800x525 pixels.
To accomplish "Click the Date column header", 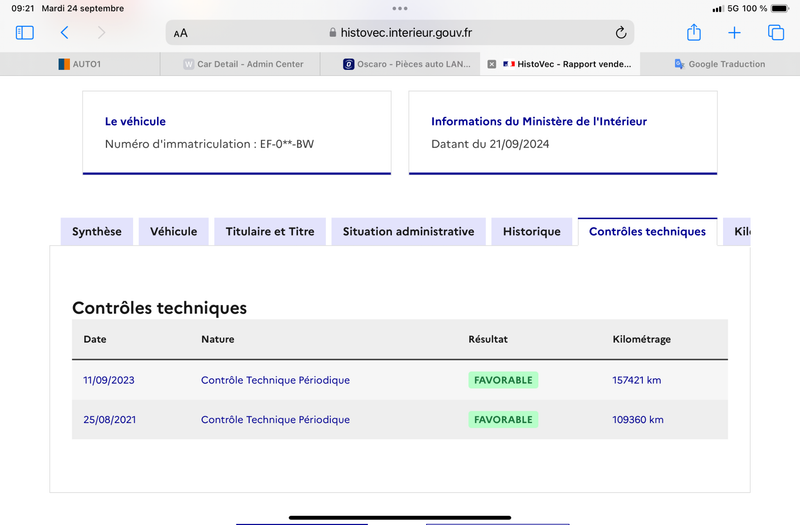I will (95, 339).
